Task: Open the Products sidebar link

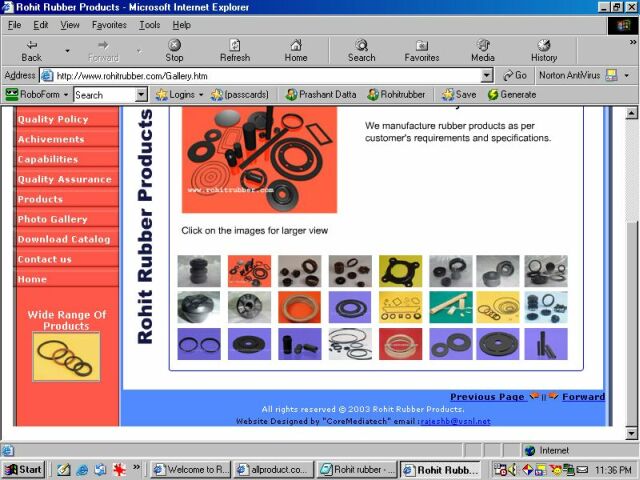Action: pyautogui.click(x=40, y=199)
